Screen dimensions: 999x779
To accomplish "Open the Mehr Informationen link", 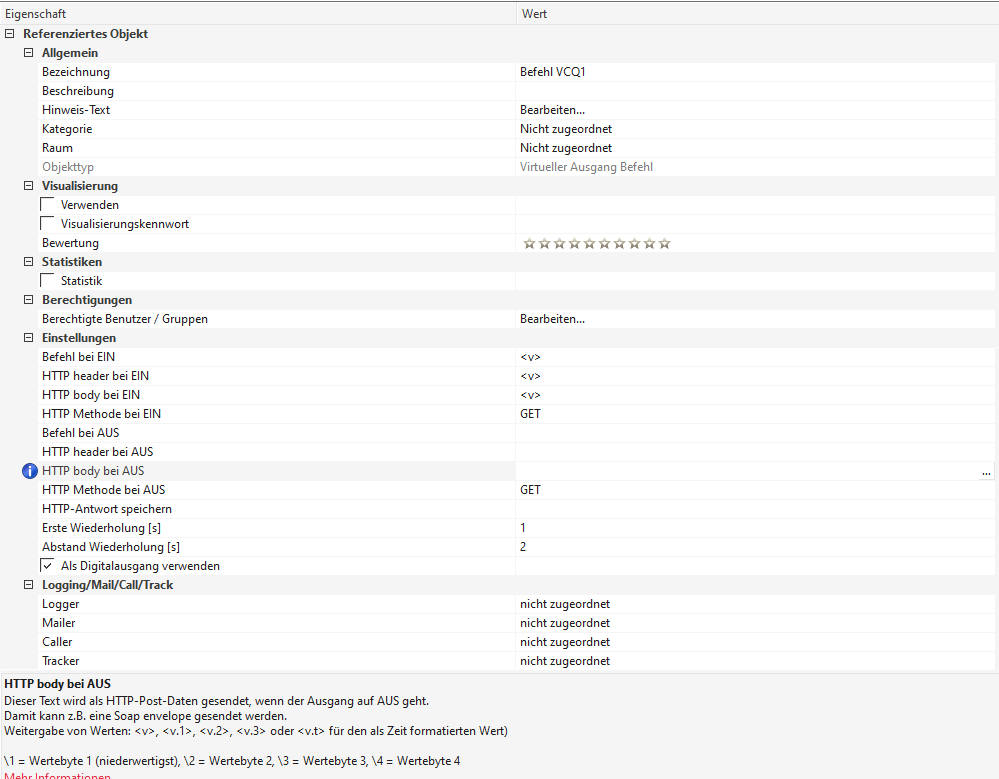I will click(57, 774).
